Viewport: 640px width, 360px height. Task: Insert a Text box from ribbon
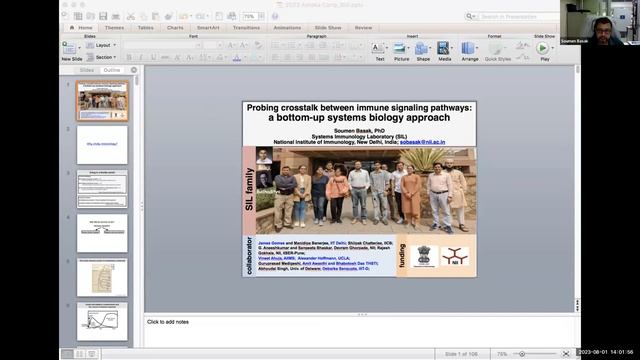click(x=378, y=48)
